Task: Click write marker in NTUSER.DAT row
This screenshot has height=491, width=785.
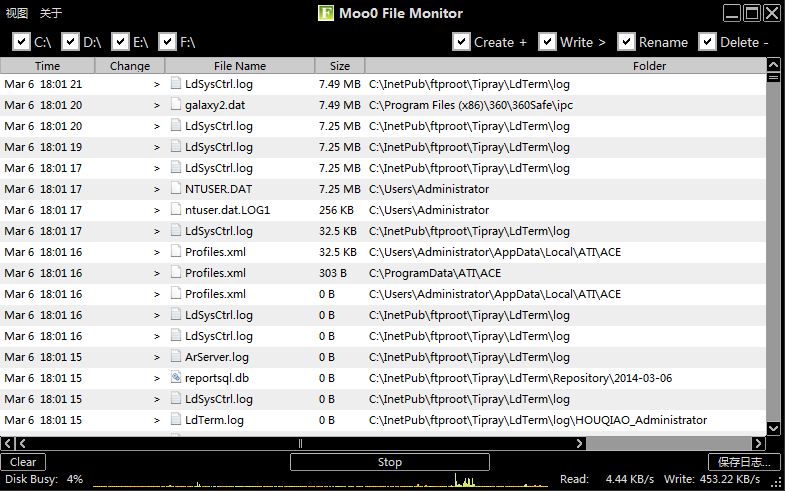Action: pos(157,189)
